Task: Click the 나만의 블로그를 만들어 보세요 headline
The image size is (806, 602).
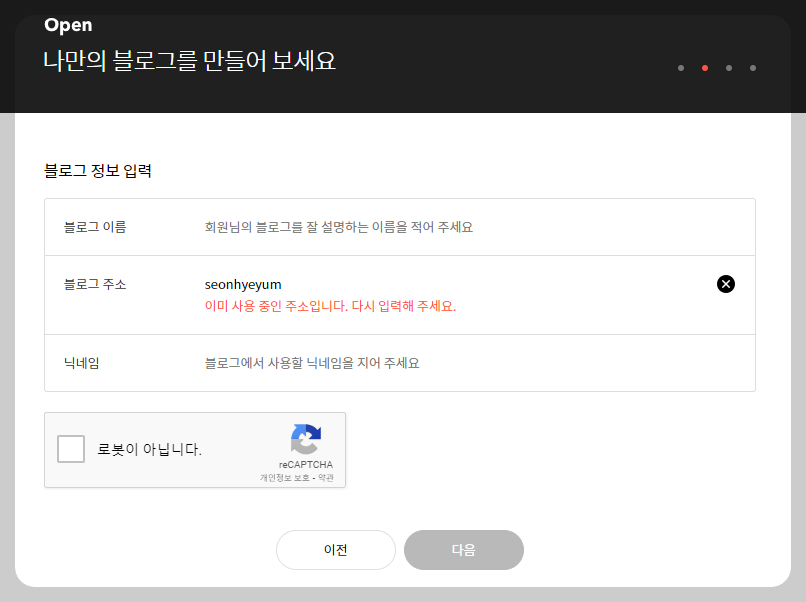Action: [x=189, y=61]
